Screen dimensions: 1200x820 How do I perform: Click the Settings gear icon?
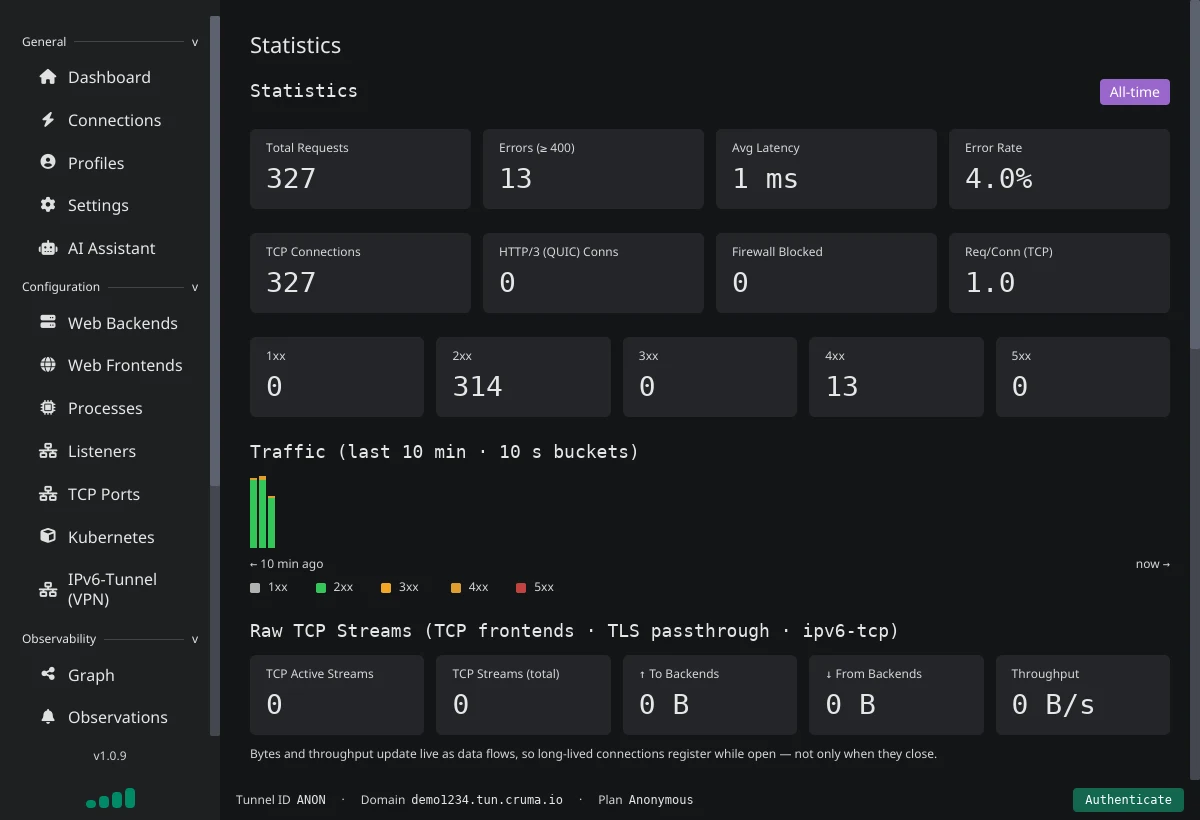pos(47,205)
